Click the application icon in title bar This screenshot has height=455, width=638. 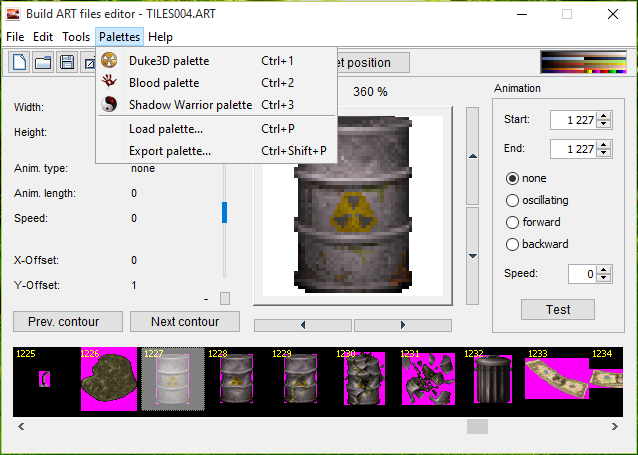13,14
